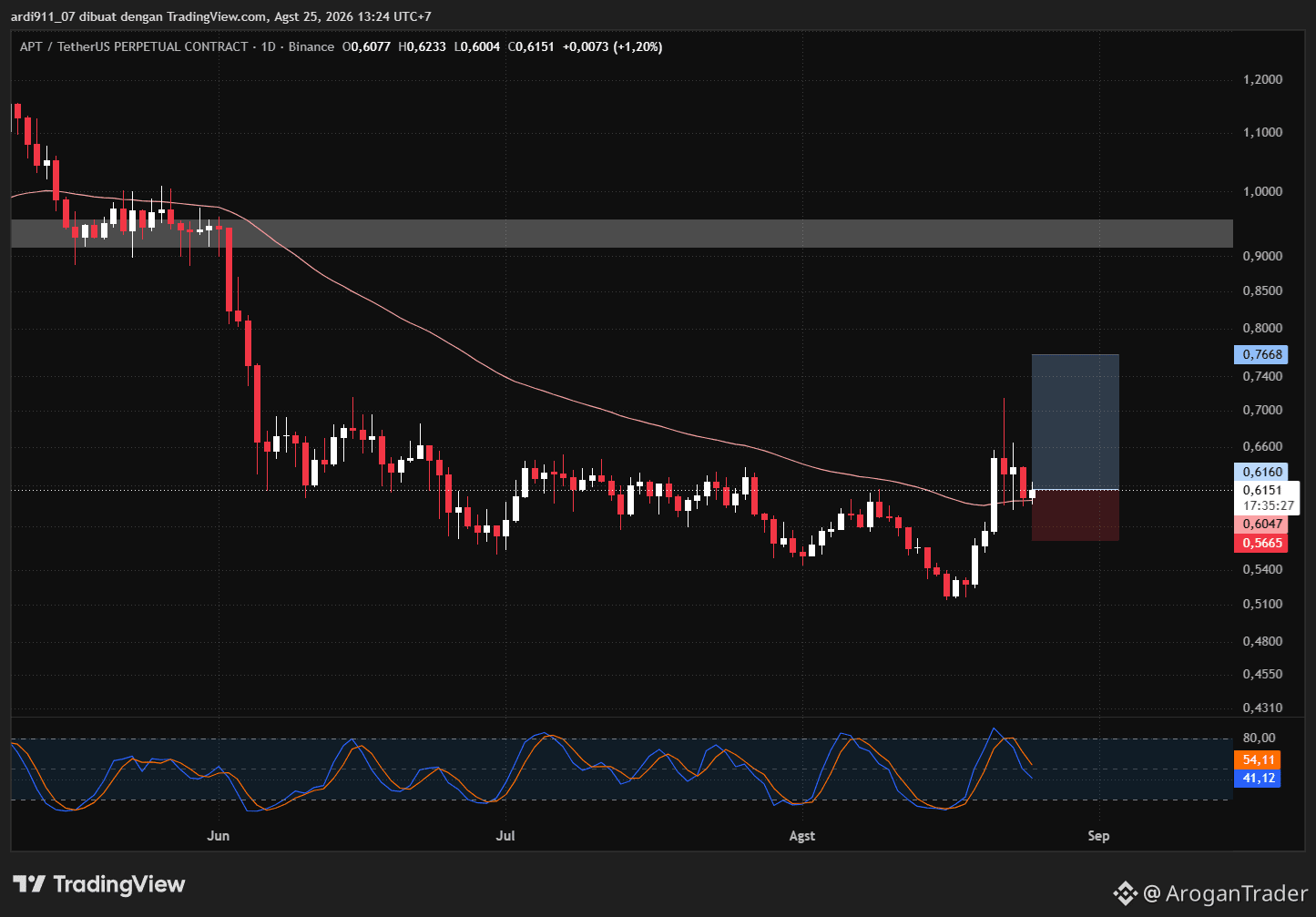Click the 0,5100 price axis label

point(1262,604)
